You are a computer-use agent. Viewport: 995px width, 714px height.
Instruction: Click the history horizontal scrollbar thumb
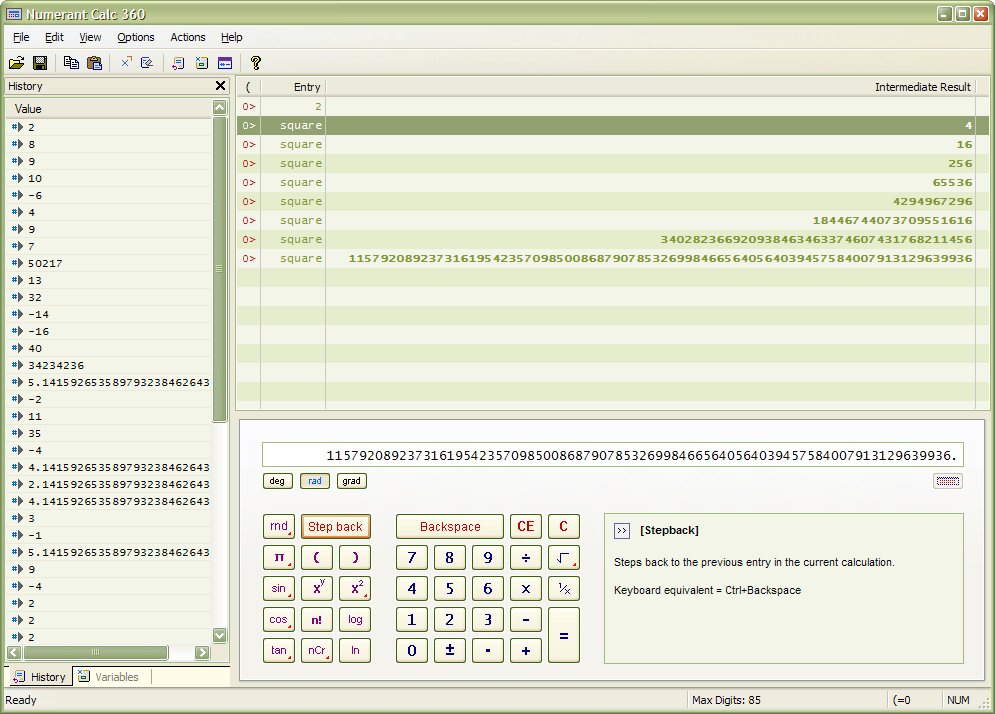[x=96, y=652]
